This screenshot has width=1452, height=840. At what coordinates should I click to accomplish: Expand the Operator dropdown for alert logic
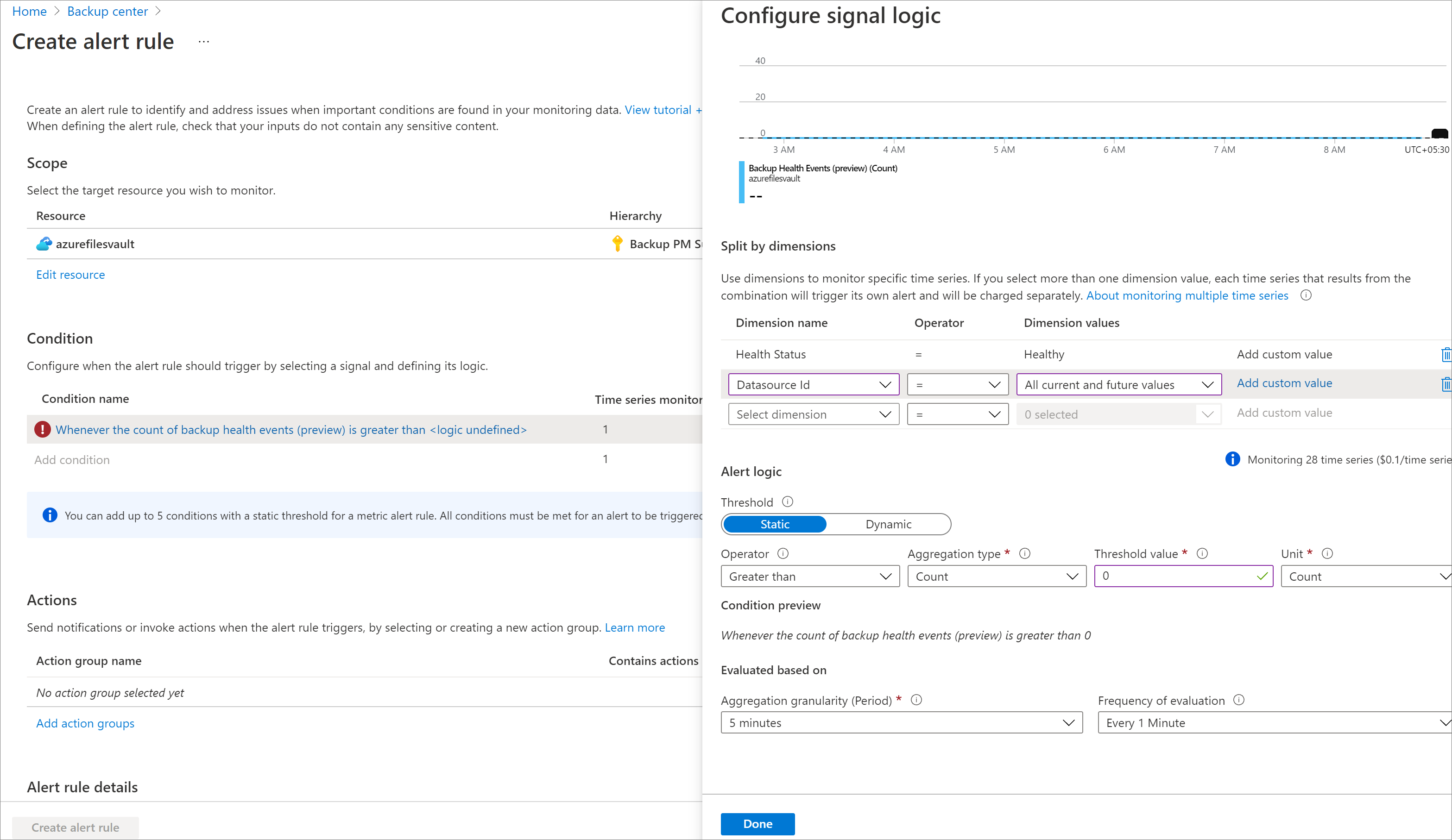point(808,576)
